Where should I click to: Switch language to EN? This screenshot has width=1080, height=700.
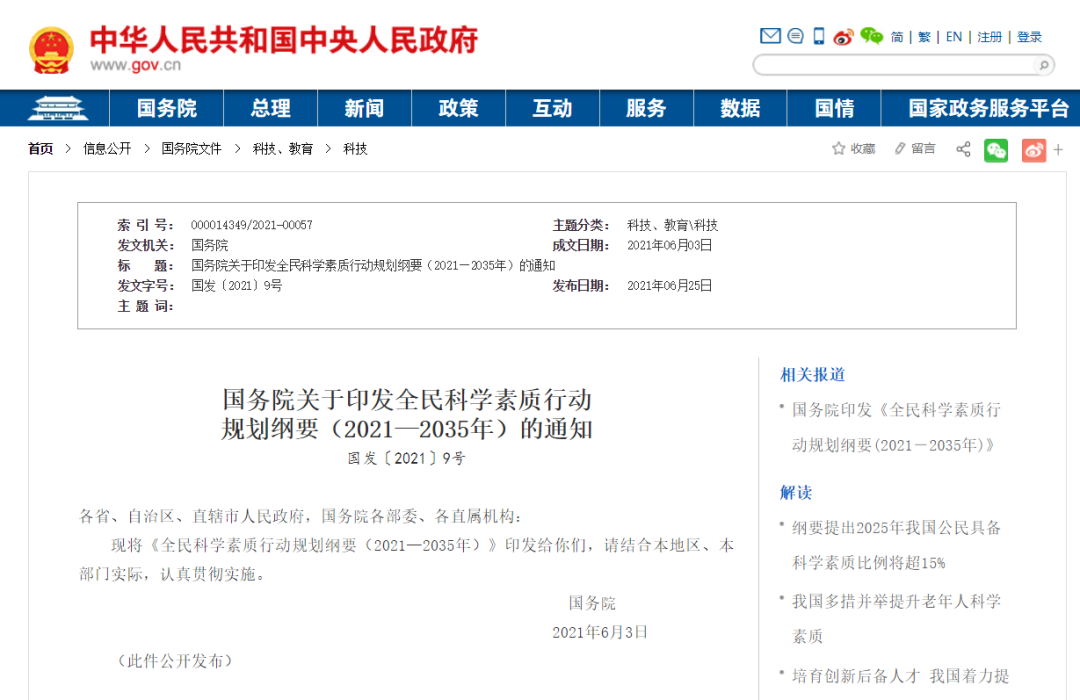[954, 37]
